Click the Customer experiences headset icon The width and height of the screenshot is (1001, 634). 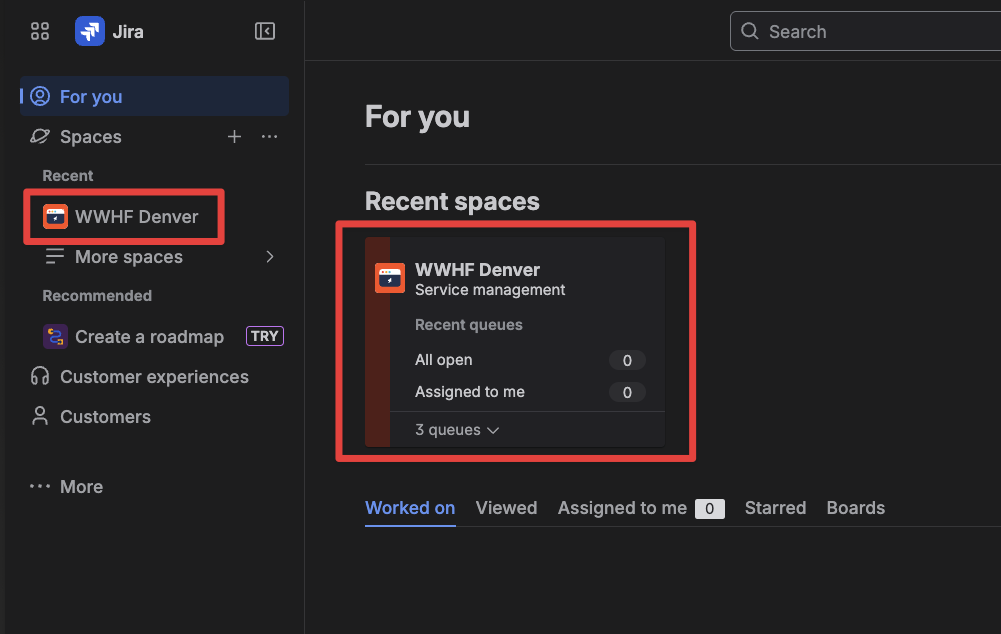click(x=40, y=376)
